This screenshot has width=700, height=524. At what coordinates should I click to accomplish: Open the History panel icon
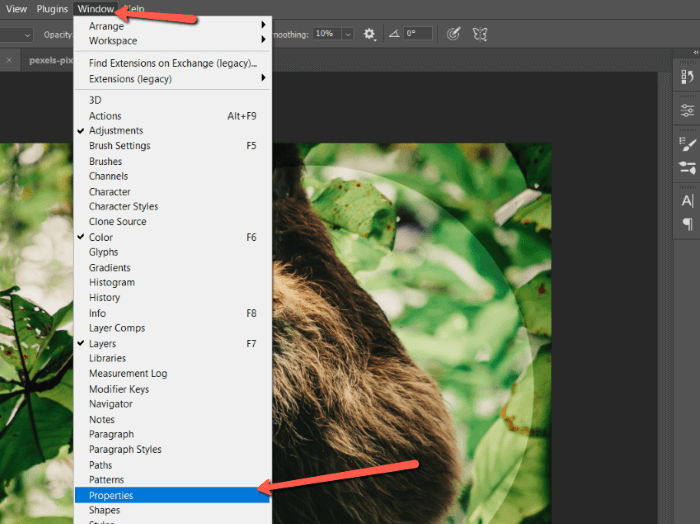(x=687, y=76)
